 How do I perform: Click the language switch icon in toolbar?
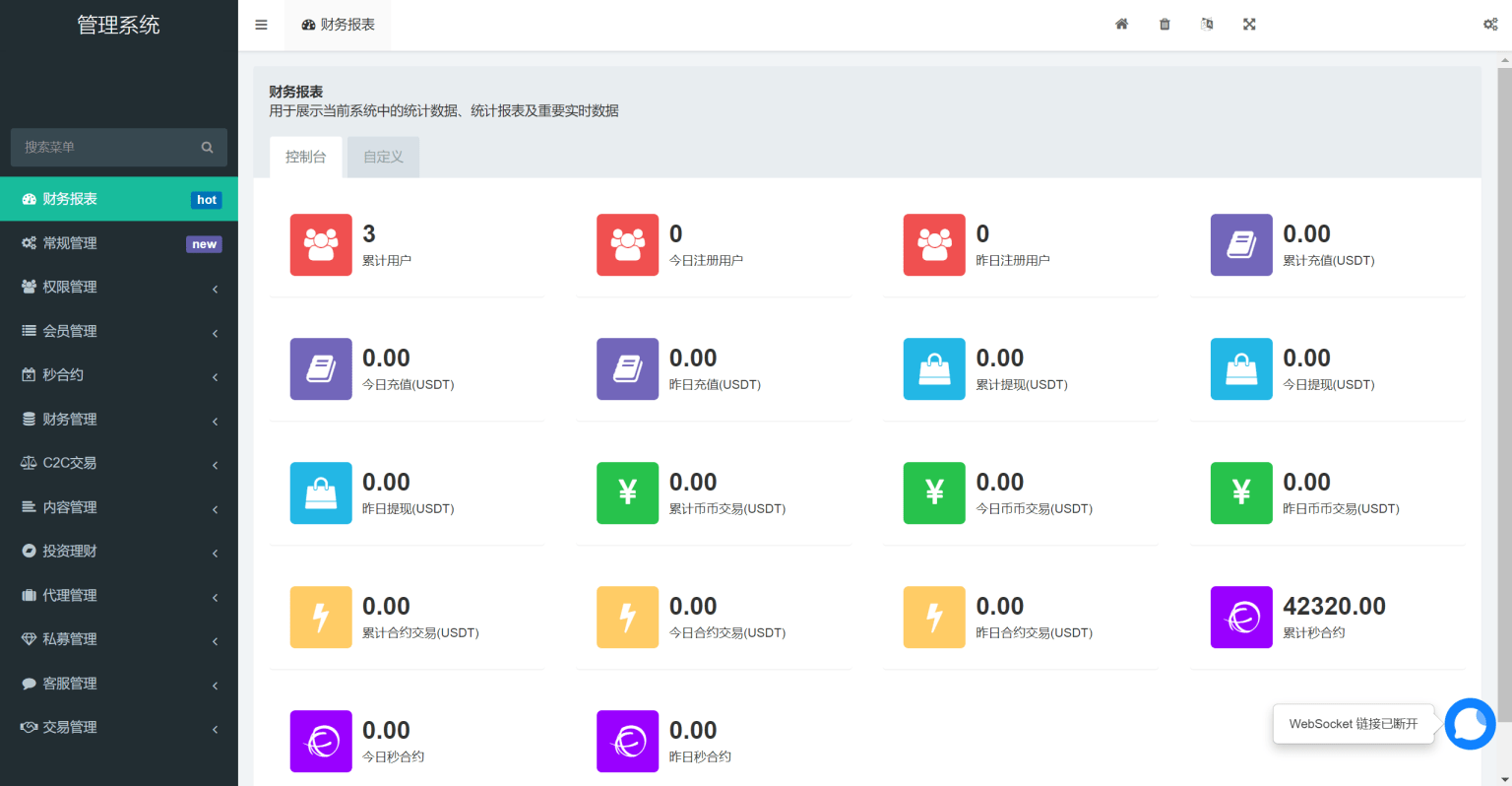(x=1207, y=25)
